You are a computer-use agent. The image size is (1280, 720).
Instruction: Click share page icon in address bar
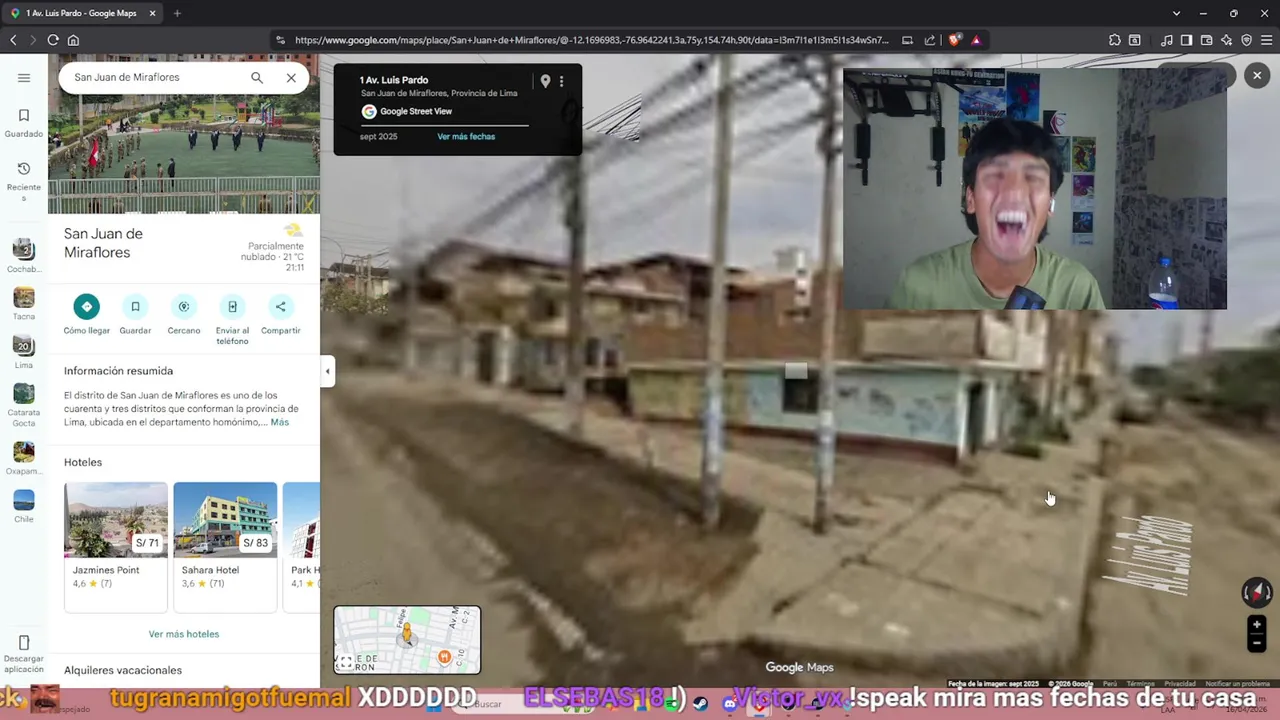[x=930, y=40]
